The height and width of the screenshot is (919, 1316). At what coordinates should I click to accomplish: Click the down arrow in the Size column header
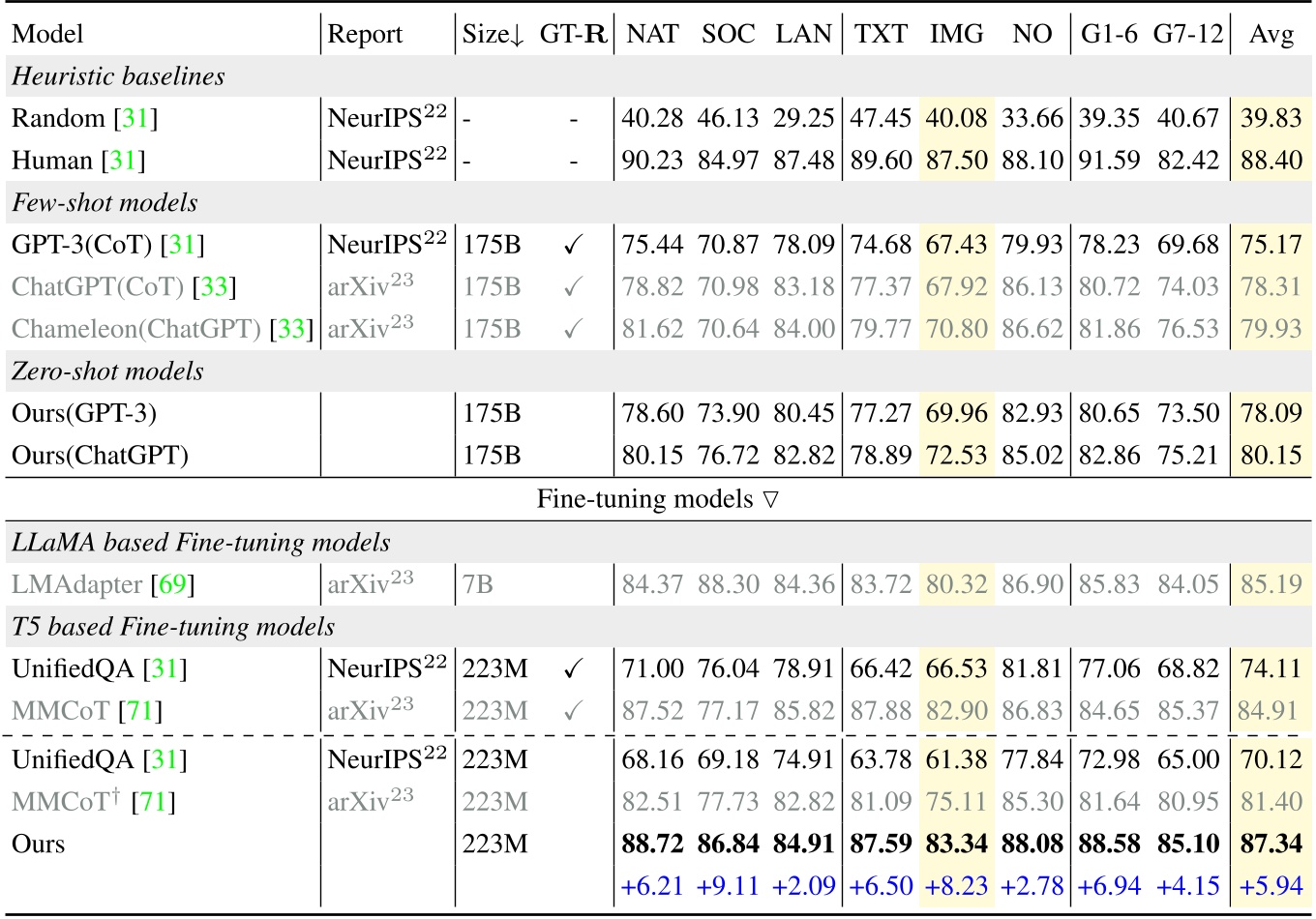coord(514,34)
